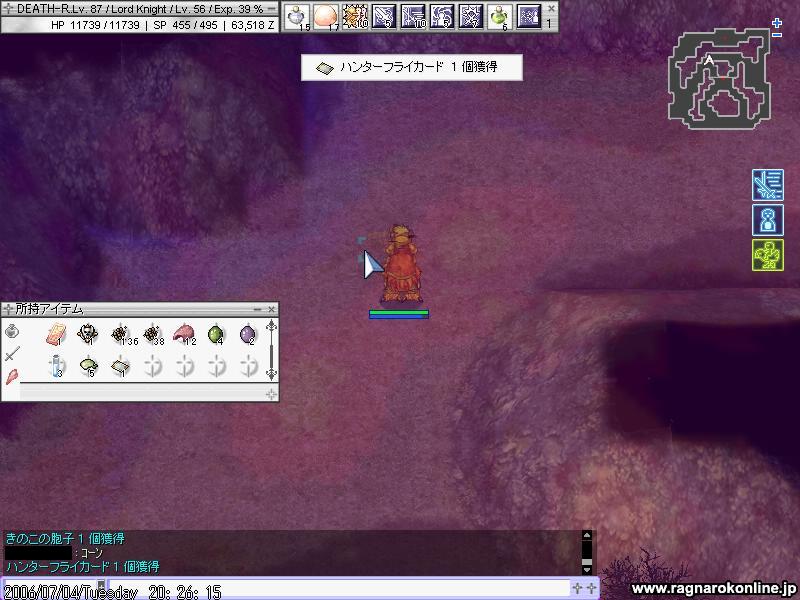The height and width of the screenshot is (600, 800).
Task: Activate the star burst skill at level 7
Action: point(471,16)
